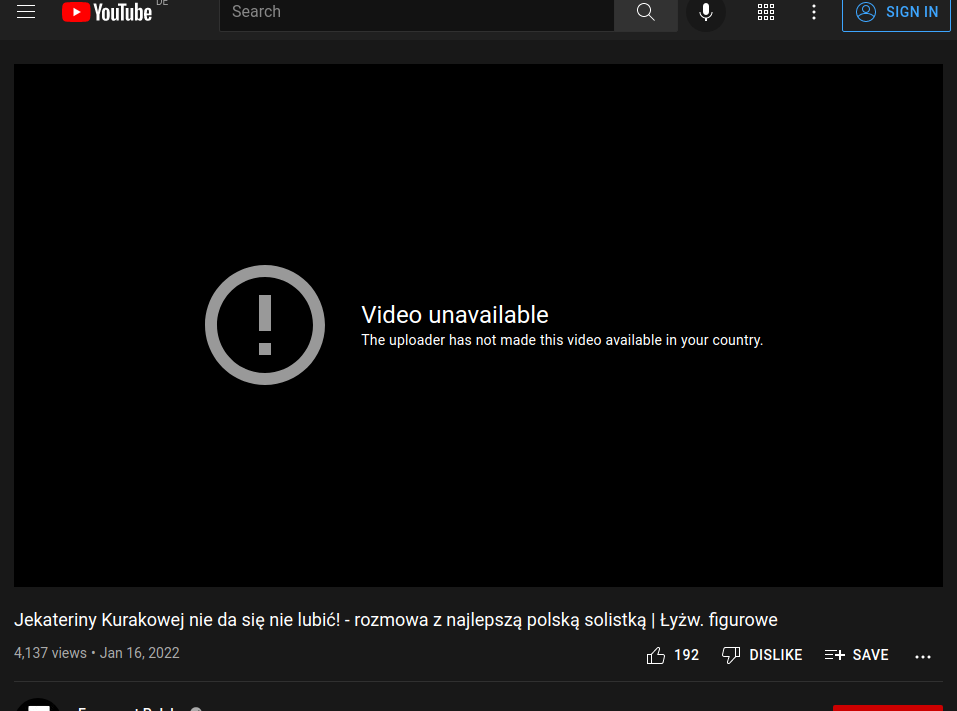Toggle DISLIKE on the video
The image size is (957, 711).
pyautogui.click(x=762, y=655)
